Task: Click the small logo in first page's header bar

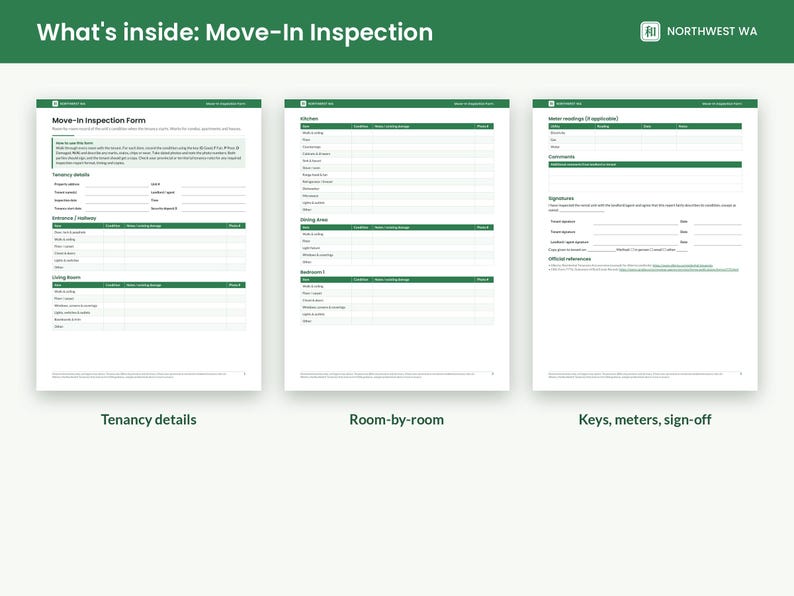Action: [x=55, y=103]
